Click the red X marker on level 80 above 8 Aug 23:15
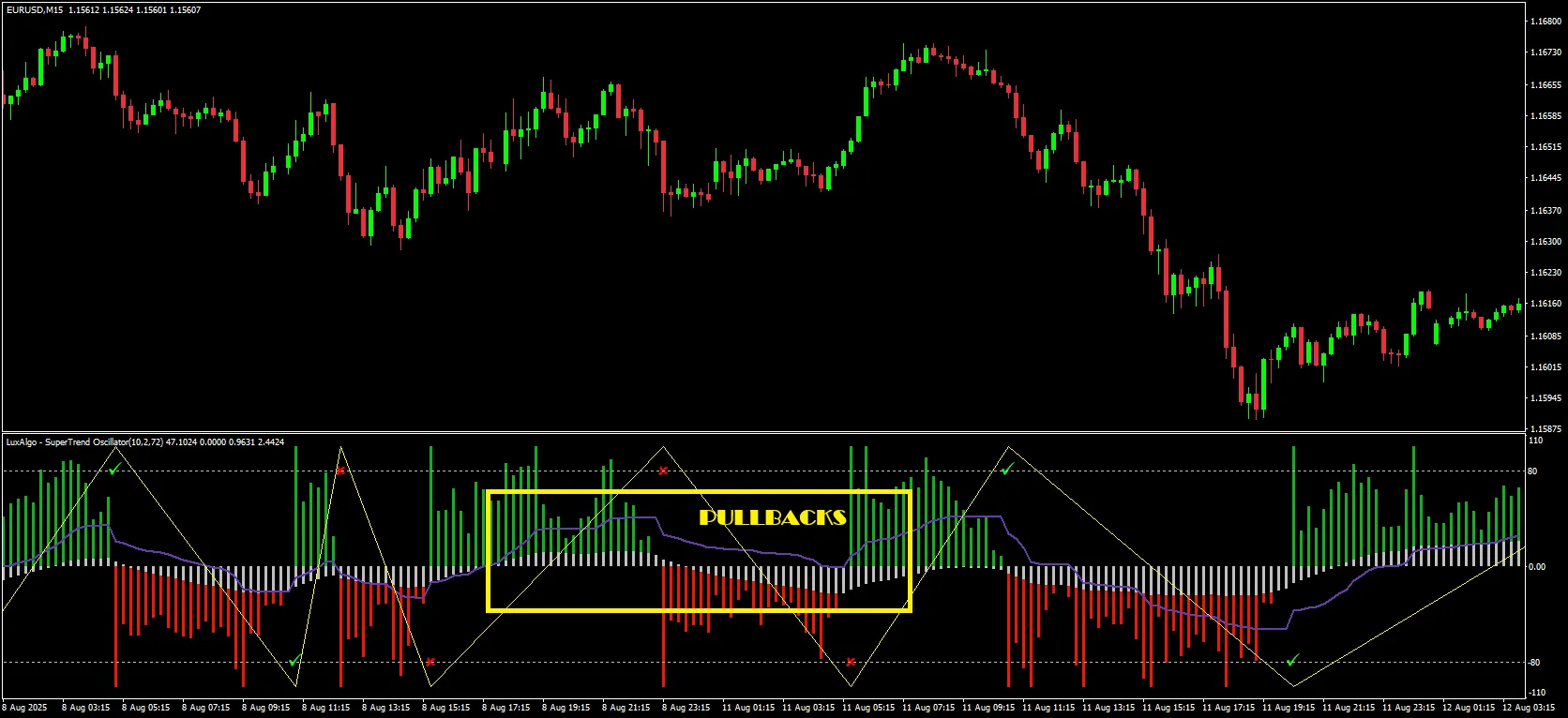The image size is (1568, 718). pos(663,471)
